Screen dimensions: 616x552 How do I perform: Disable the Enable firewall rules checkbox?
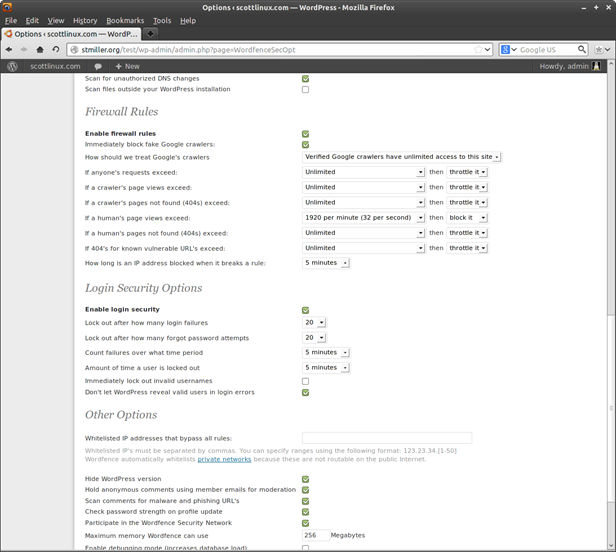point(305,133)
